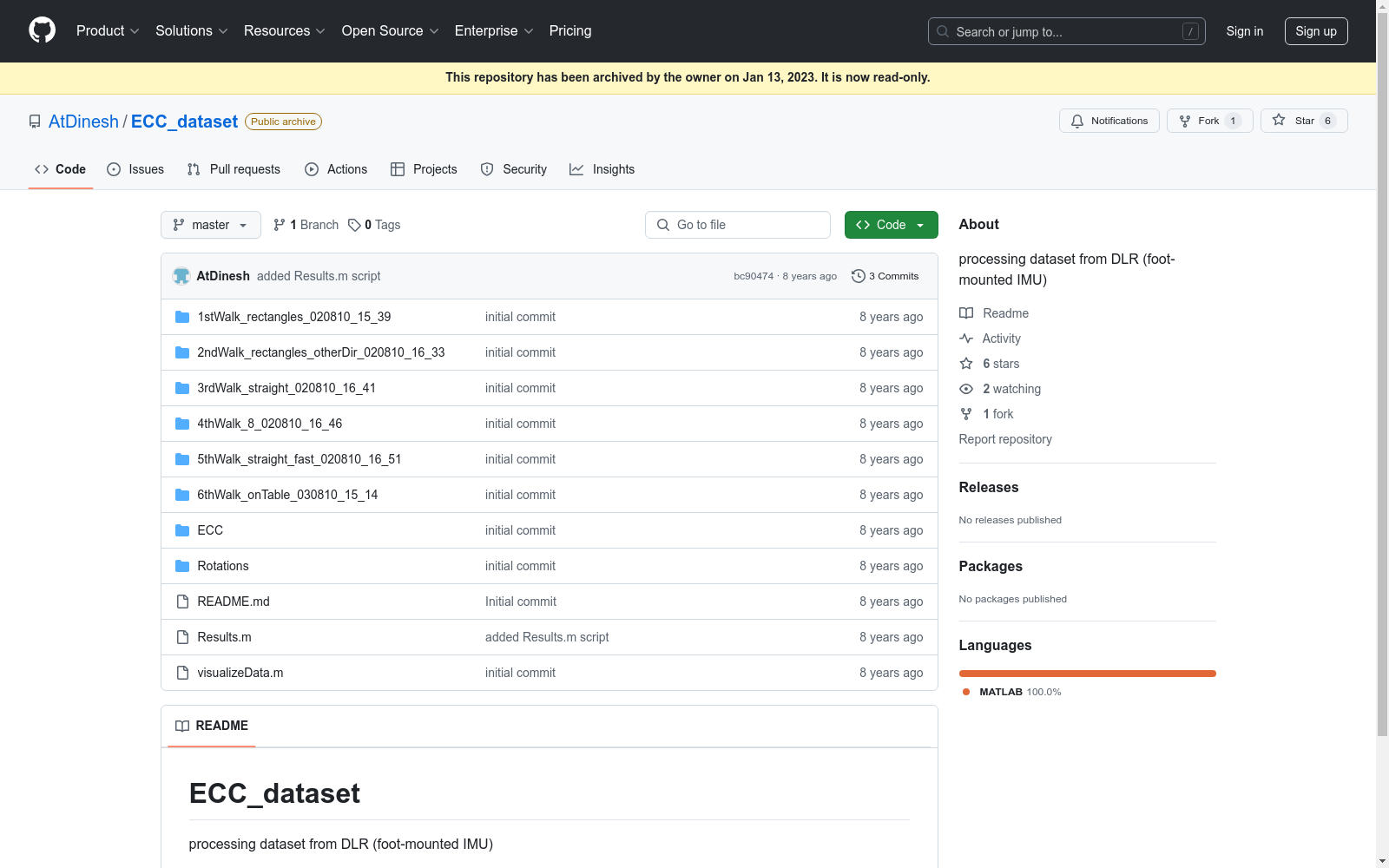Expand the Solutions menu

tap(192, 30)
